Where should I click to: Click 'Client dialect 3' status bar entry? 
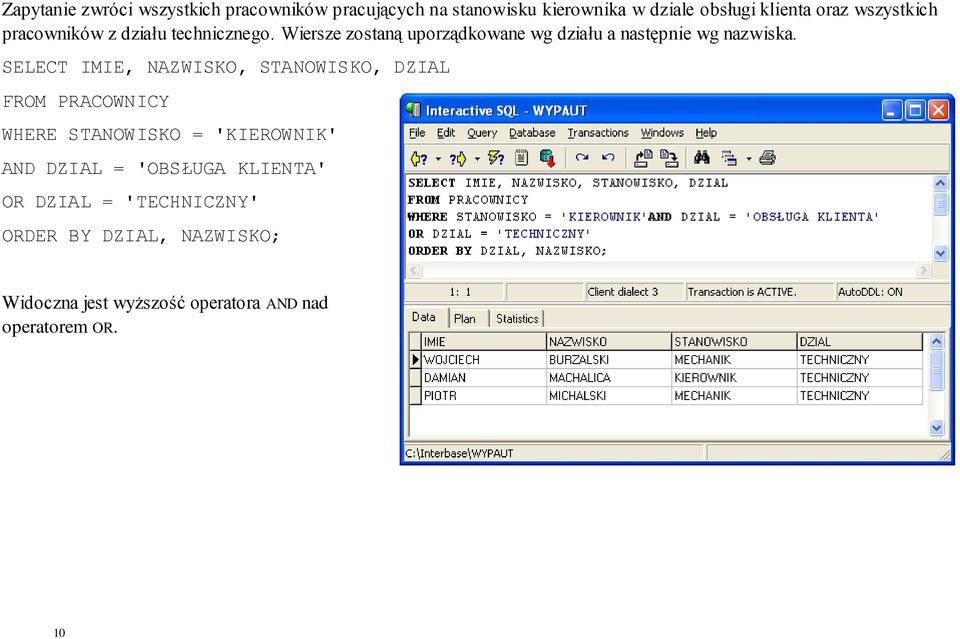click(623, 292)
